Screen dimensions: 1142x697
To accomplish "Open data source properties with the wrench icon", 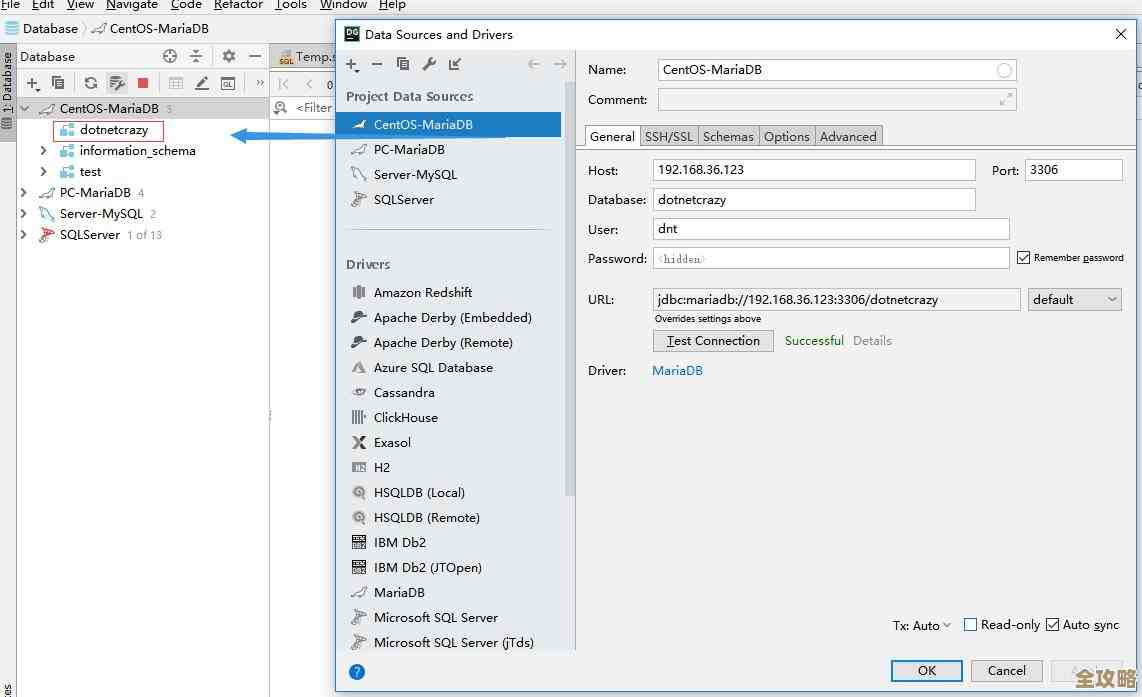I will (x=429, y=64).
